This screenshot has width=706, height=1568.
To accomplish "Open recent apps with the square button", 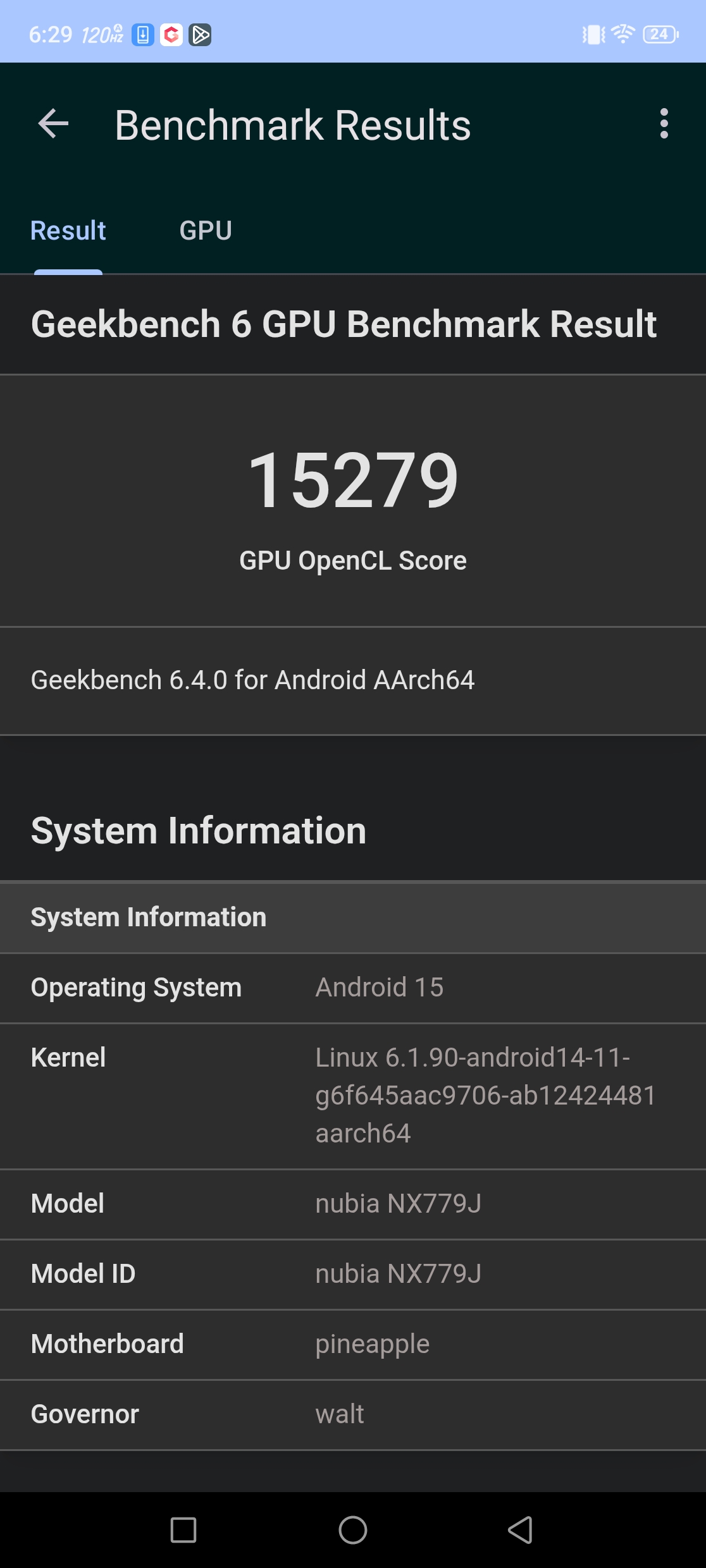I will click(183, 1530).
